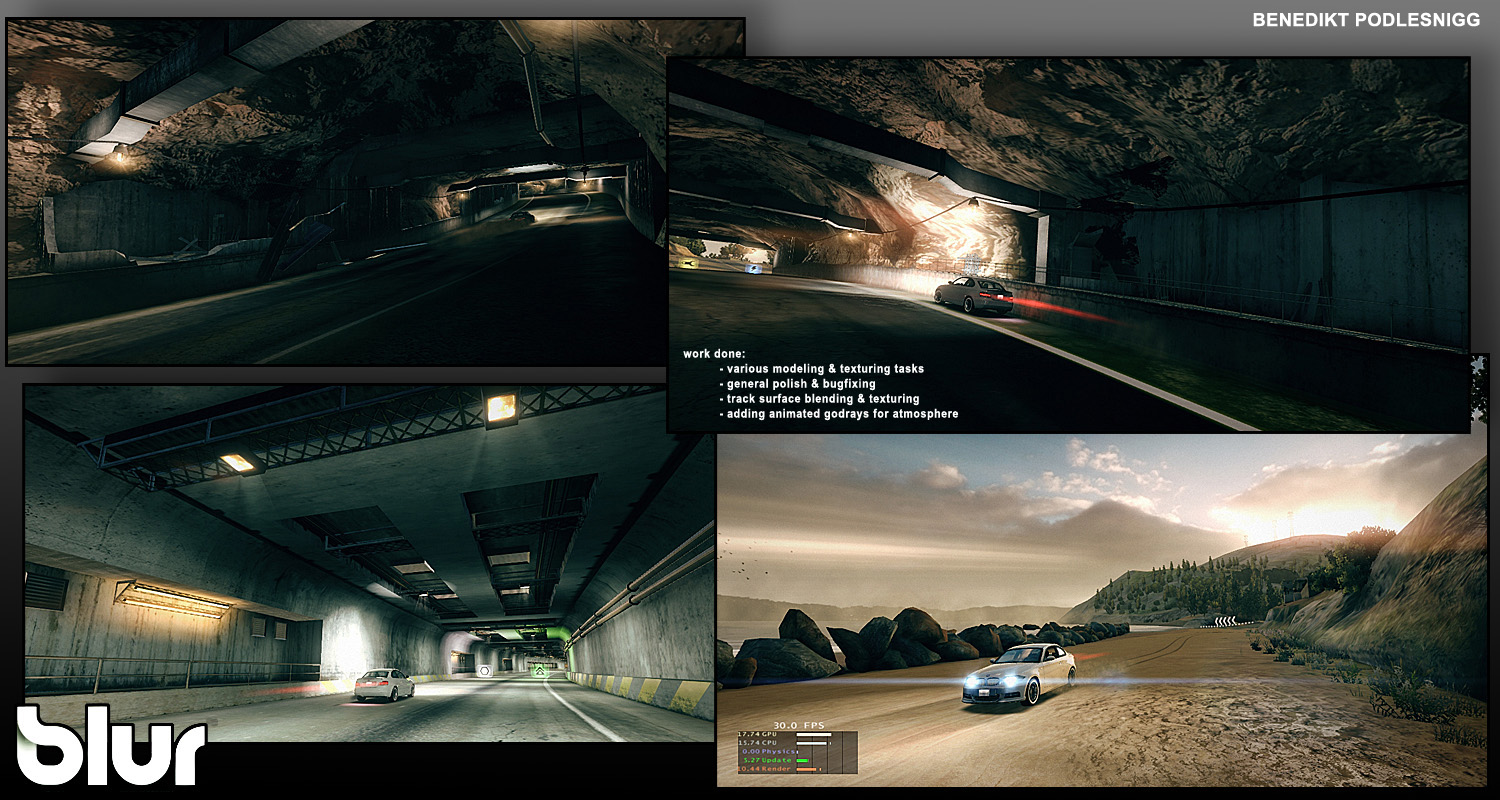Click the green Update timing bar

click(802, 760)
